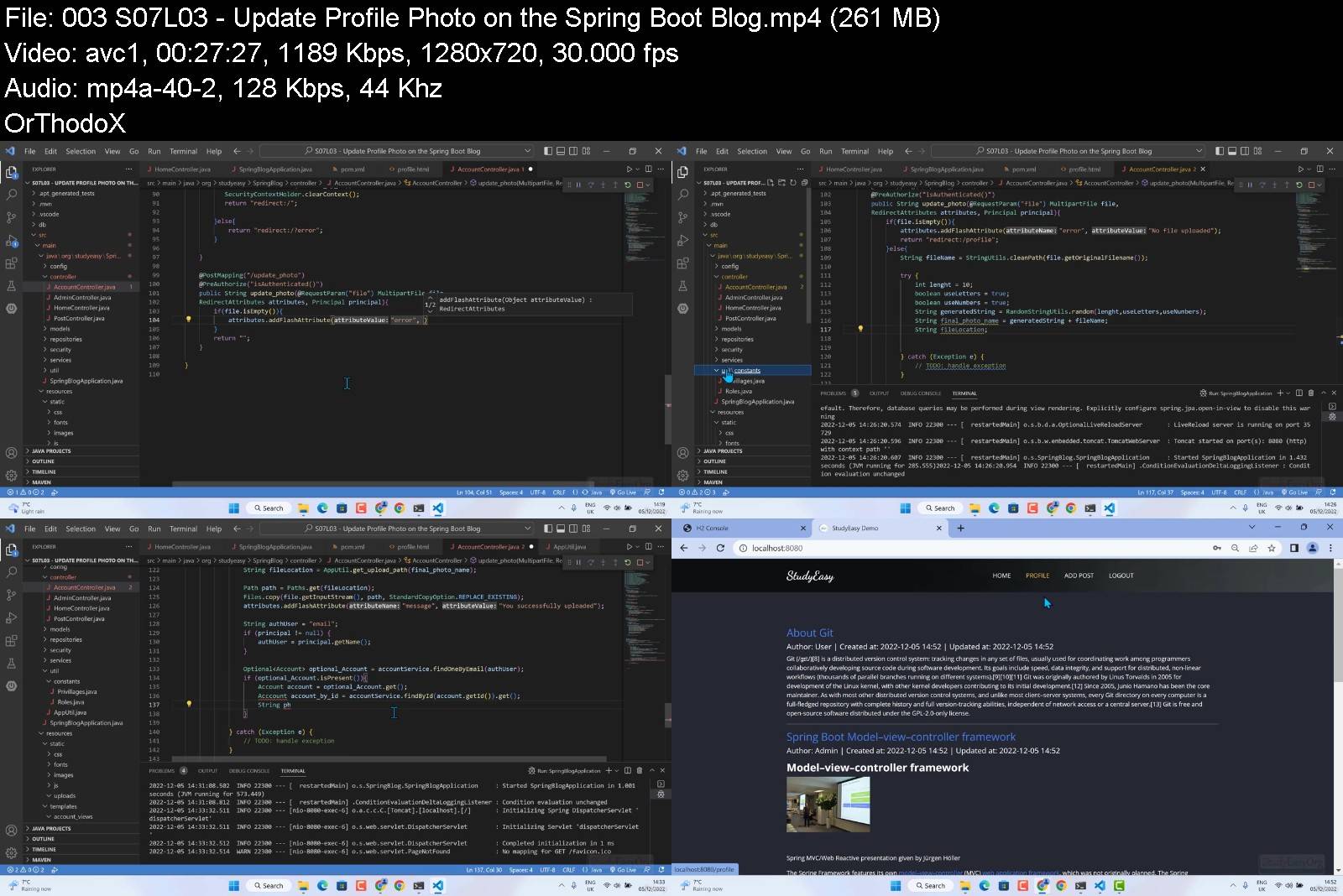Screen dimensions: 1343x896
Task: Open Spring Boot Model-view-controller framework post link
Action: (x=901, y=737)
